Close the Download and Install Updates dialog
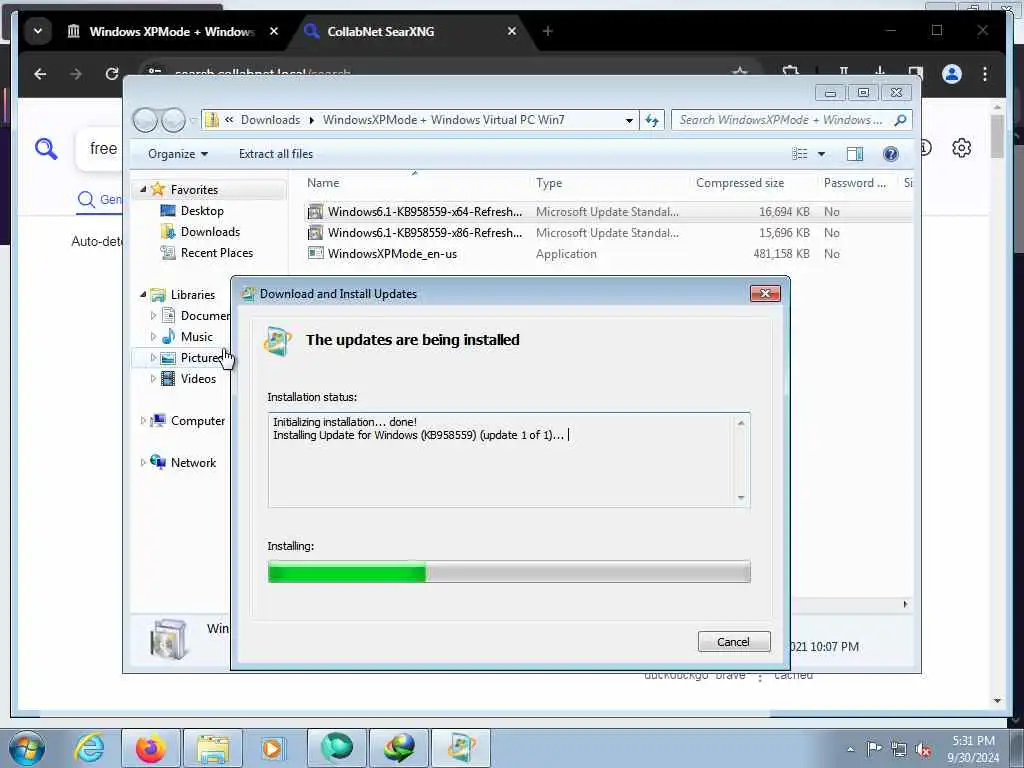The image size is (1024, 768). pos(765,294)
